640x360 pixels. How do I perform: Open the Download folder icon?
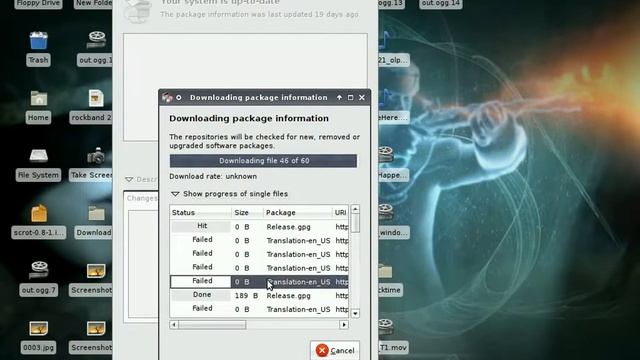tap(96, 213)
